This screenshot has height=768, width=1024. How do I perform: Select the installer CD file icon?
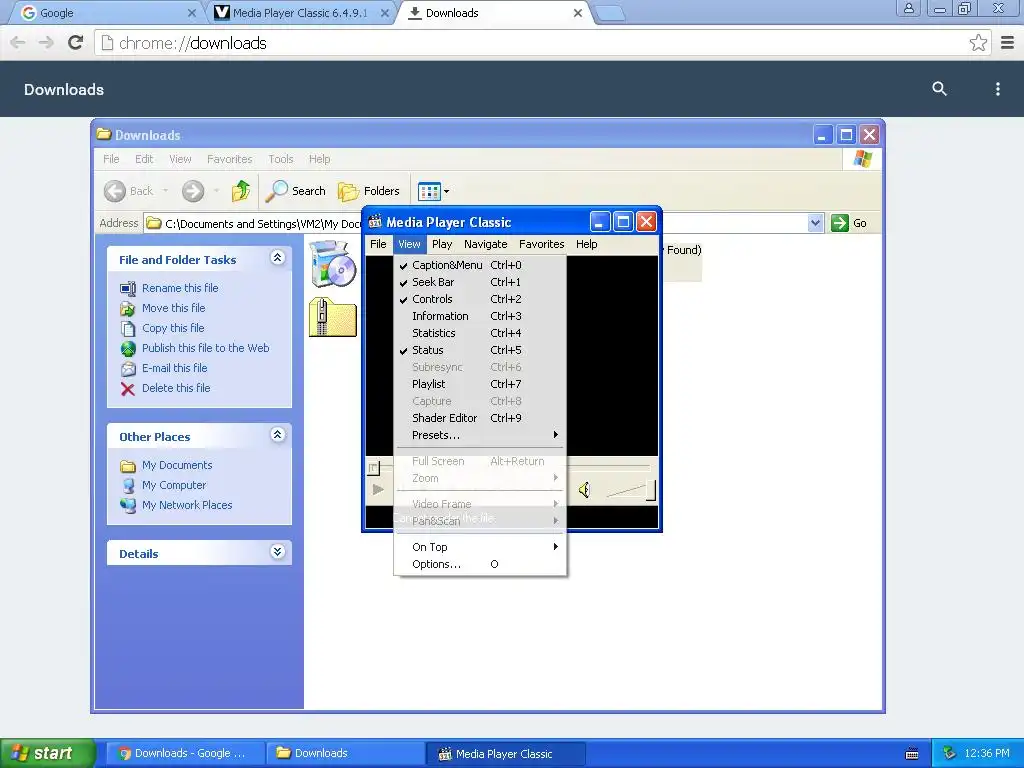click(x=333, y=263)
